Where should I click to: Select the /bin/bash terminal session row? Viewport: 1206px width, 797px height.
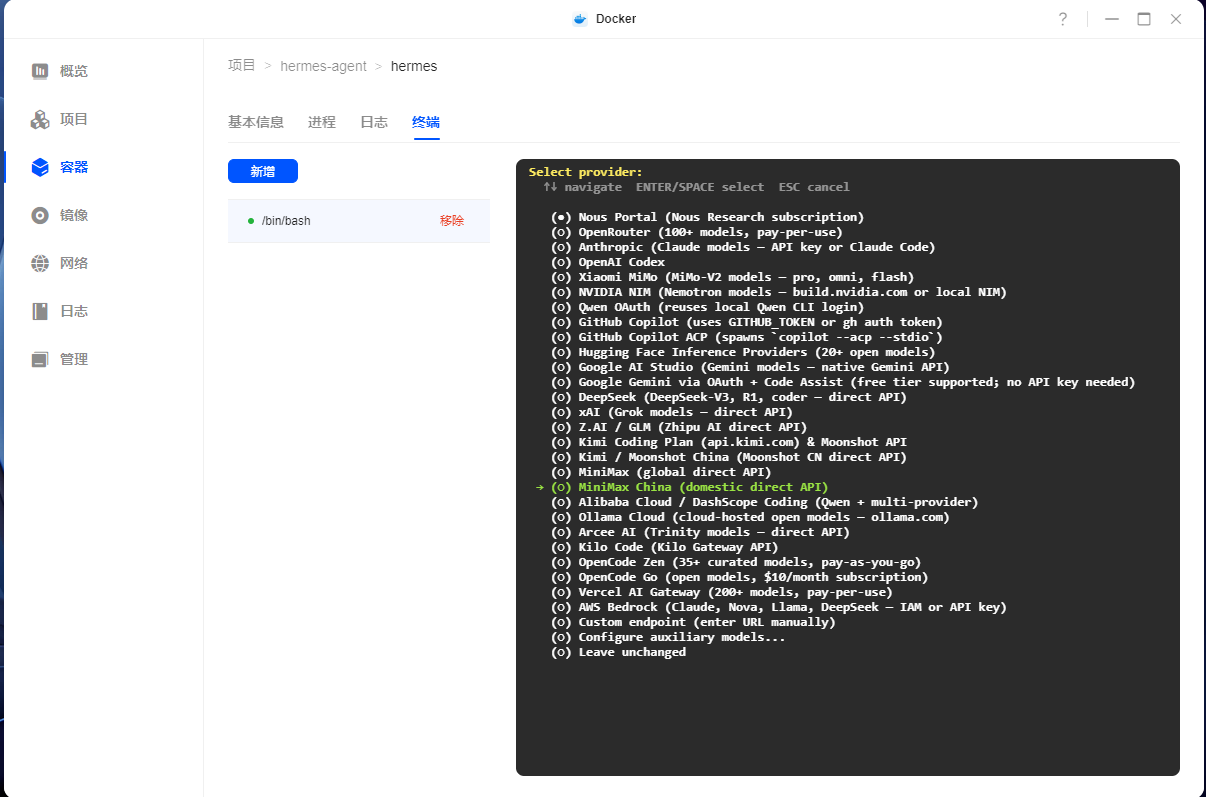pos(359,221)
